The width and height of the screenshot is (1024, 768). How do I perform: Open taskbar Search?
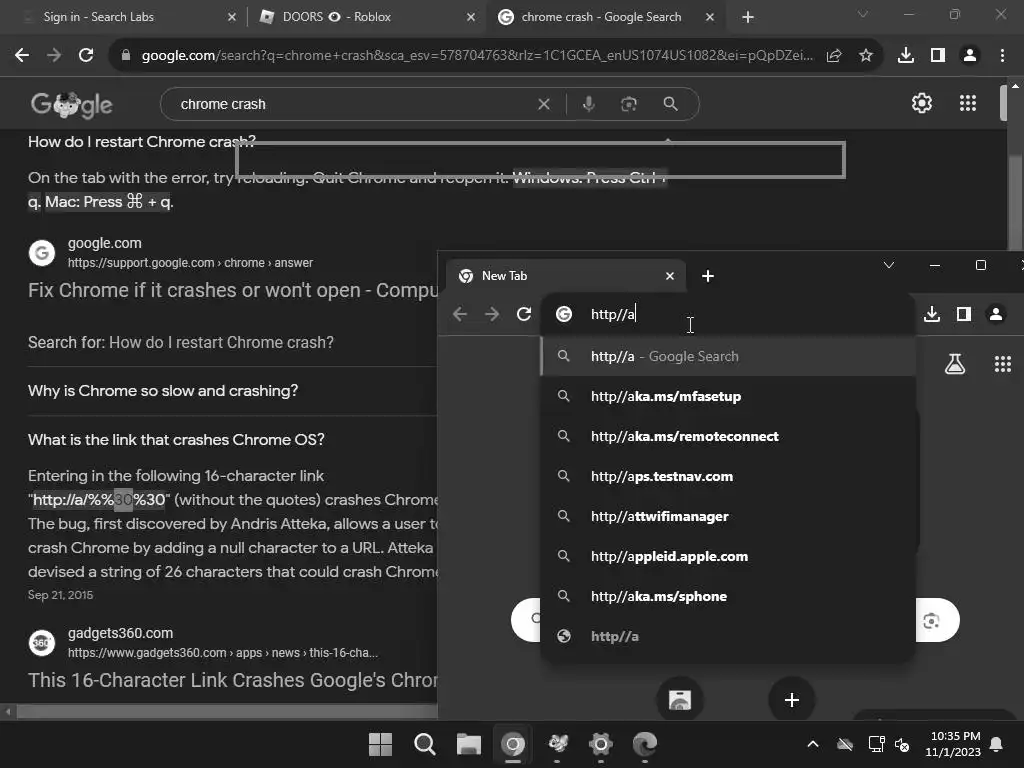(424, 744)
